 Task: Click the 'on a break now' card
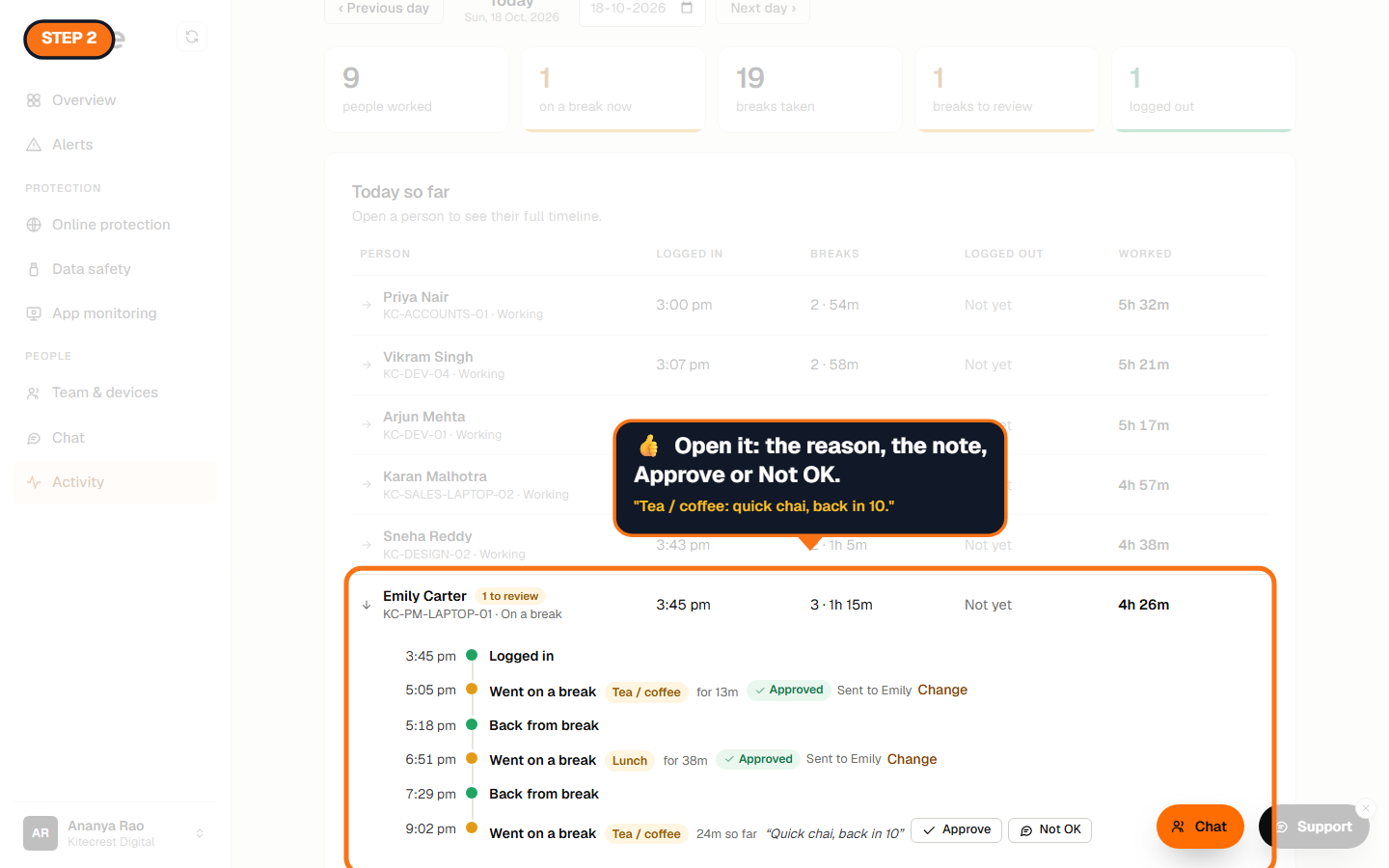pos(613,90)
